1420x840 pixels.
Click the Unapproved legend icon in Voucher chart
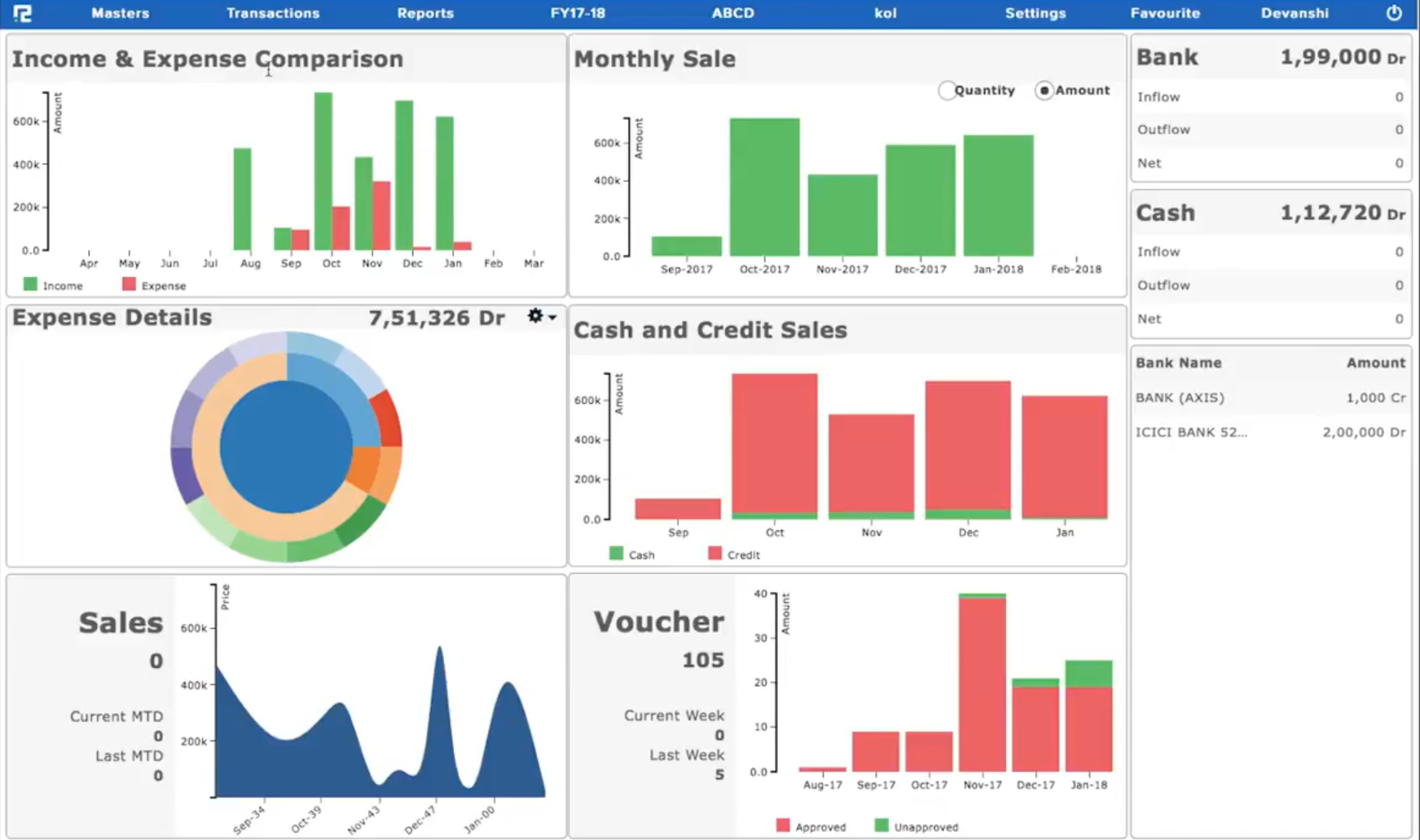882,825
